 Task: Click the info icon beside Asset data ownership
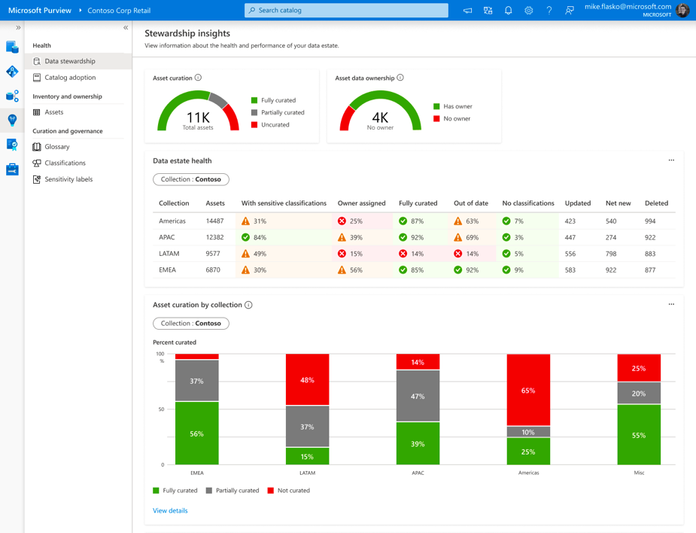pyautogui.click(x=400, y=77)
